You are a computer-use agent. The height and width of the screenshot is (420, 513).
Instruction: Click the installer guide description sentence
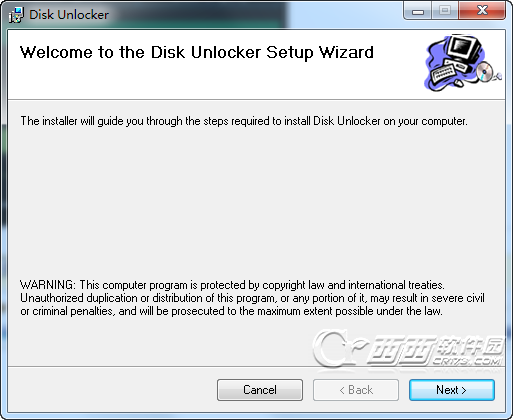coord(244,121)
